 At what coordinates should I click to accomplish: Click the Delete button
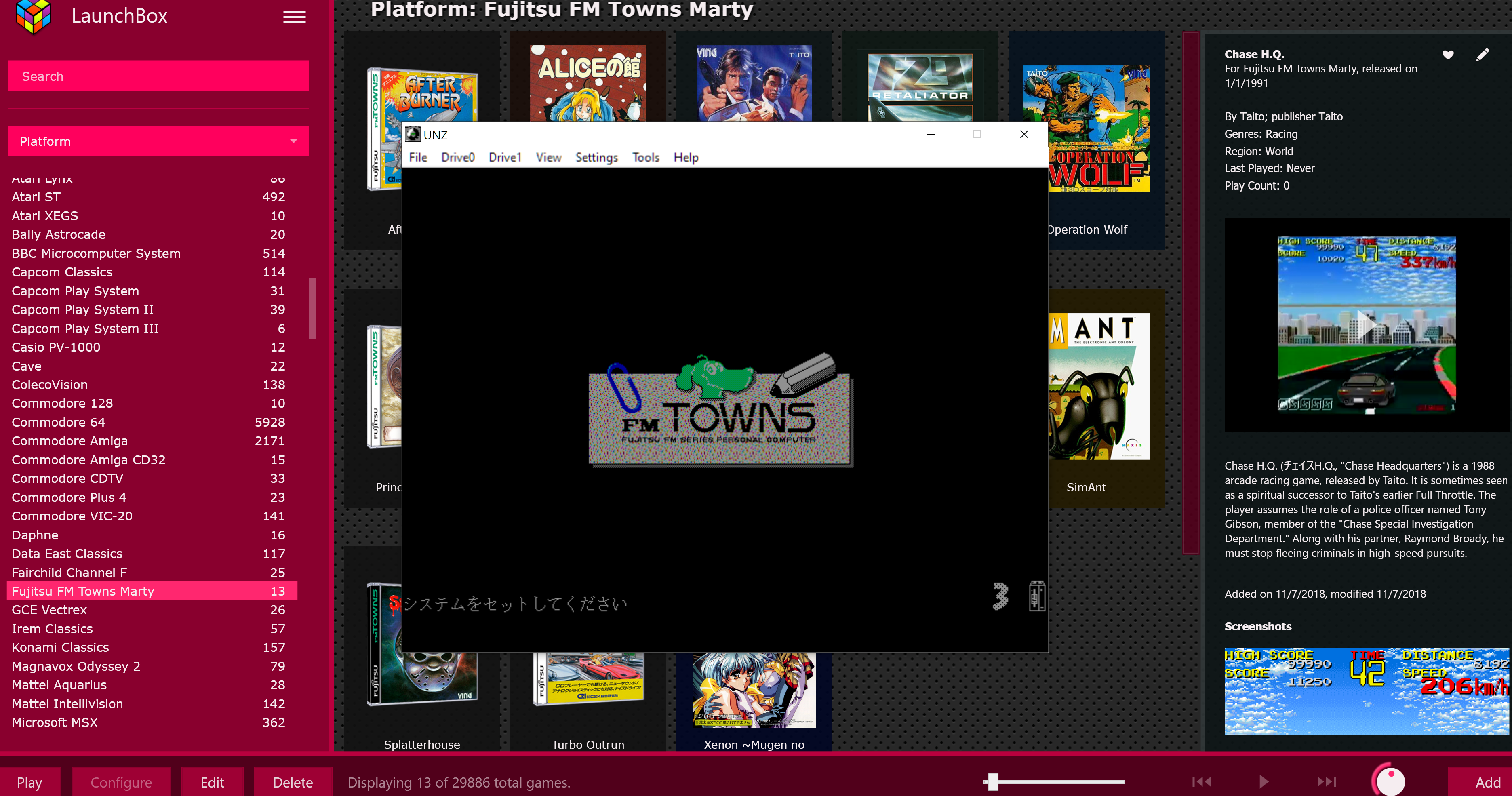292,782
